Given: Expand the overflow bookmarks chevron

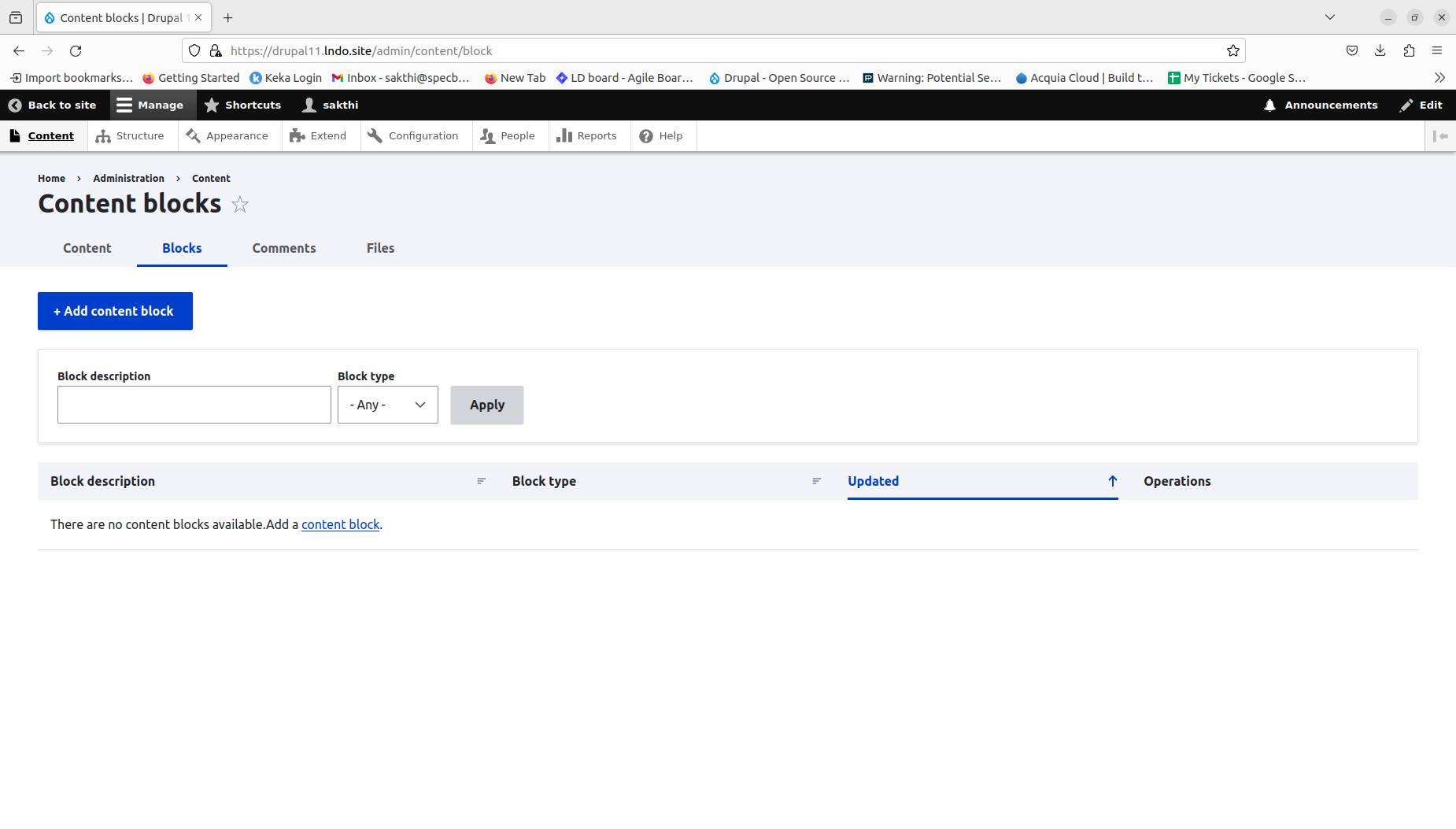Looking at the screenshot, I should 1439,77.
